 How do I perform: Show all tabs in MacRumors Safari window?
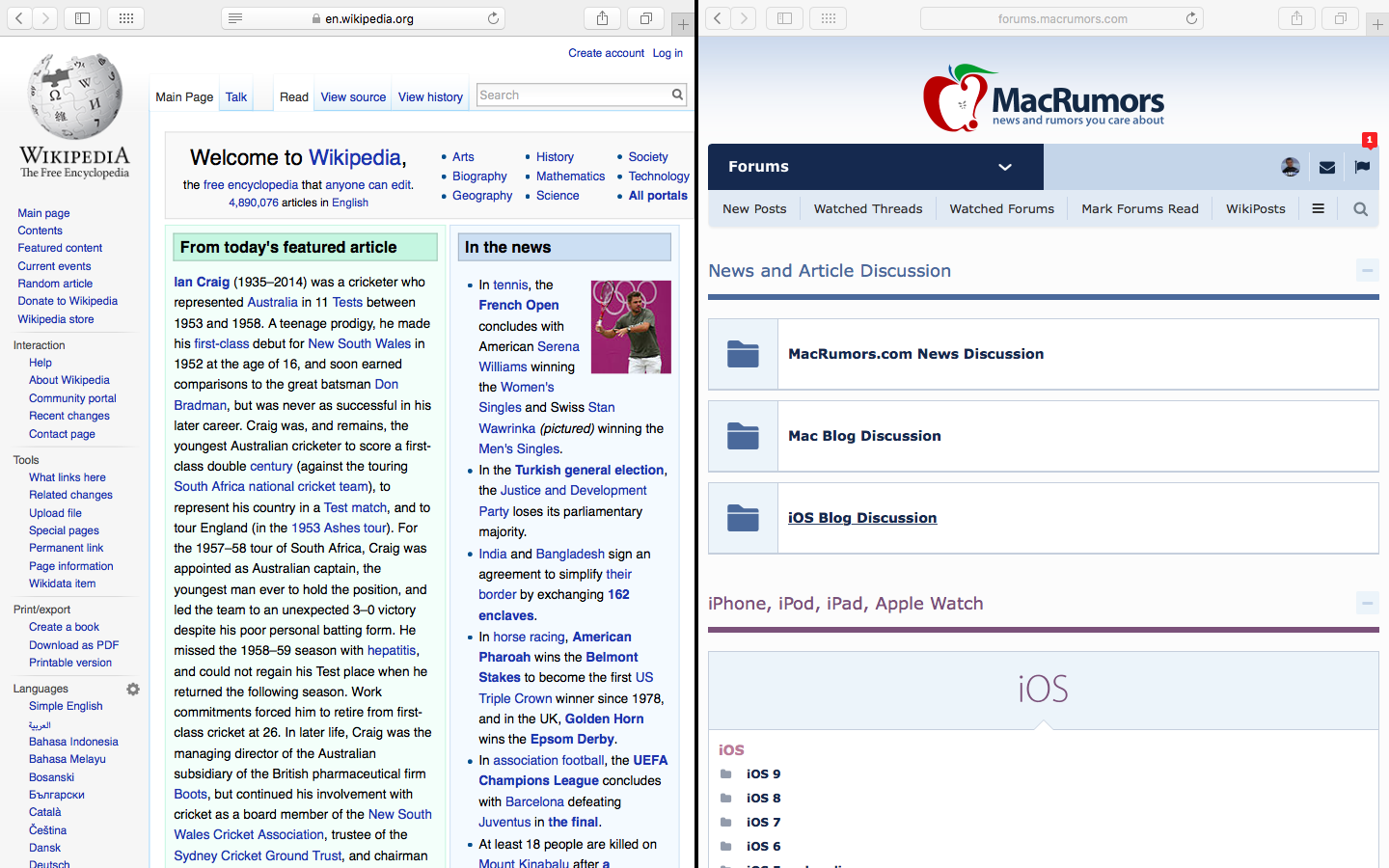pyautogui.click(x=1341, y=18)
